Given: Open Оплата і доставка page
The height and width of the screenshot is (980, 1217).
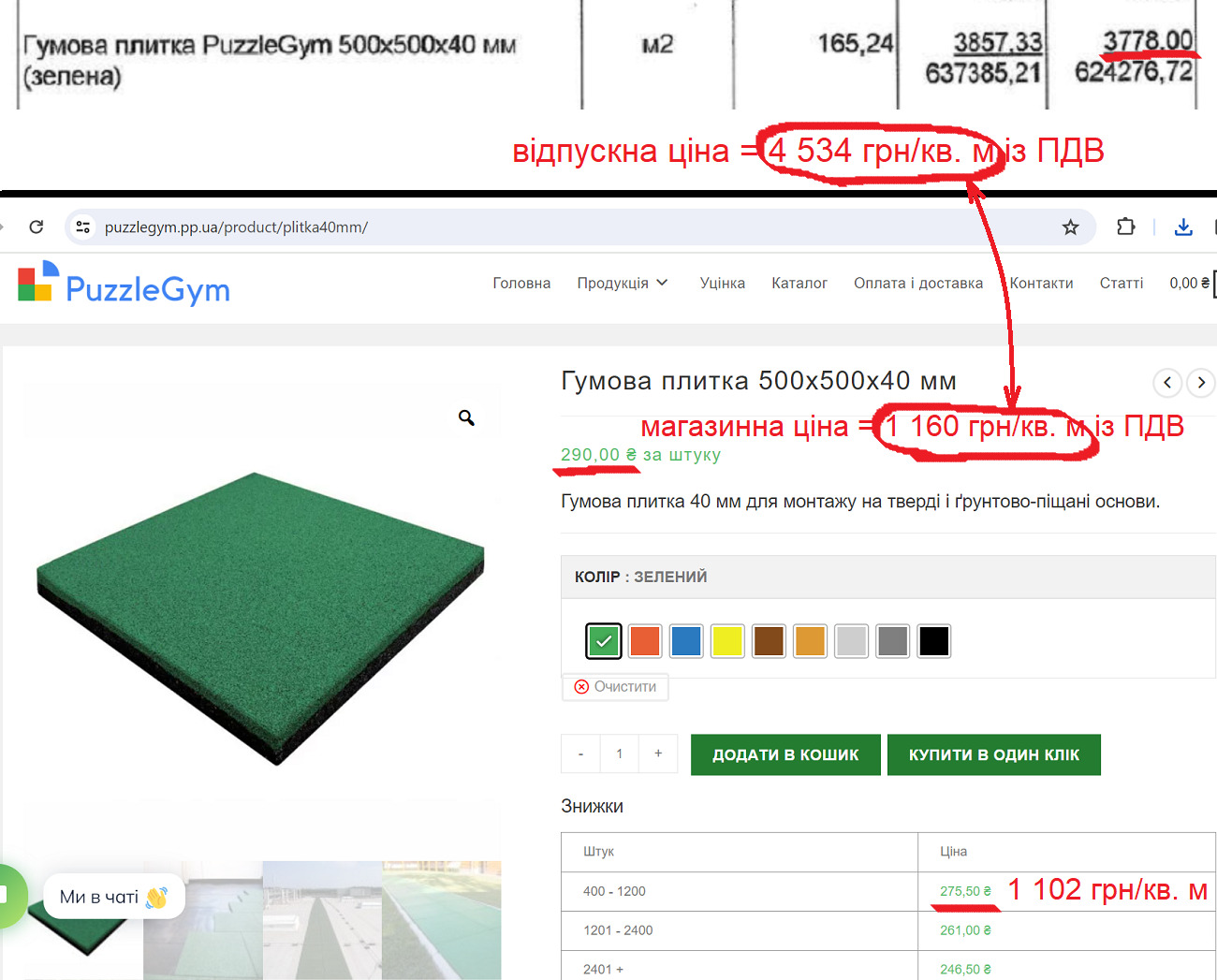Looking at the screenshot, I should pyautogui.click(x=918, y=283).
